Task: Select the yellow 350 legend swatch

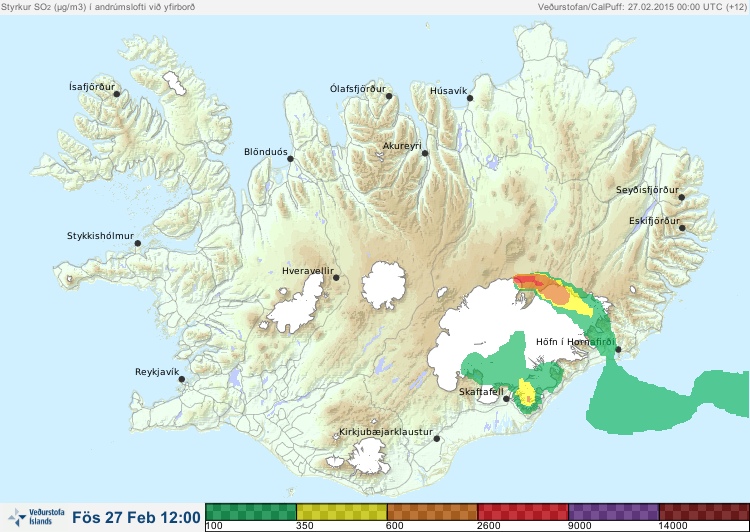Action: tap(342, 512)
